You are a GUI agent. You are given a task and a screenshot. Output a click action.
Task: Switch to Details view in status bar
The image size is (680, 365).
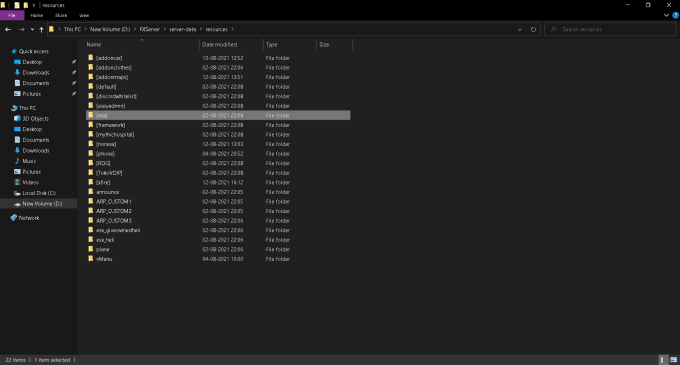tap(662, 360)
